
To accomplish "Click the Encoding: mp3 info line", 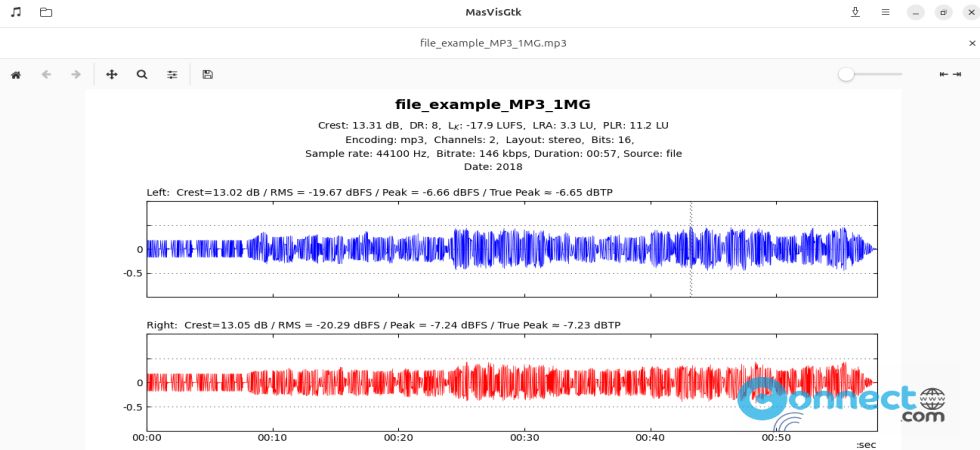I will [490, 139].
